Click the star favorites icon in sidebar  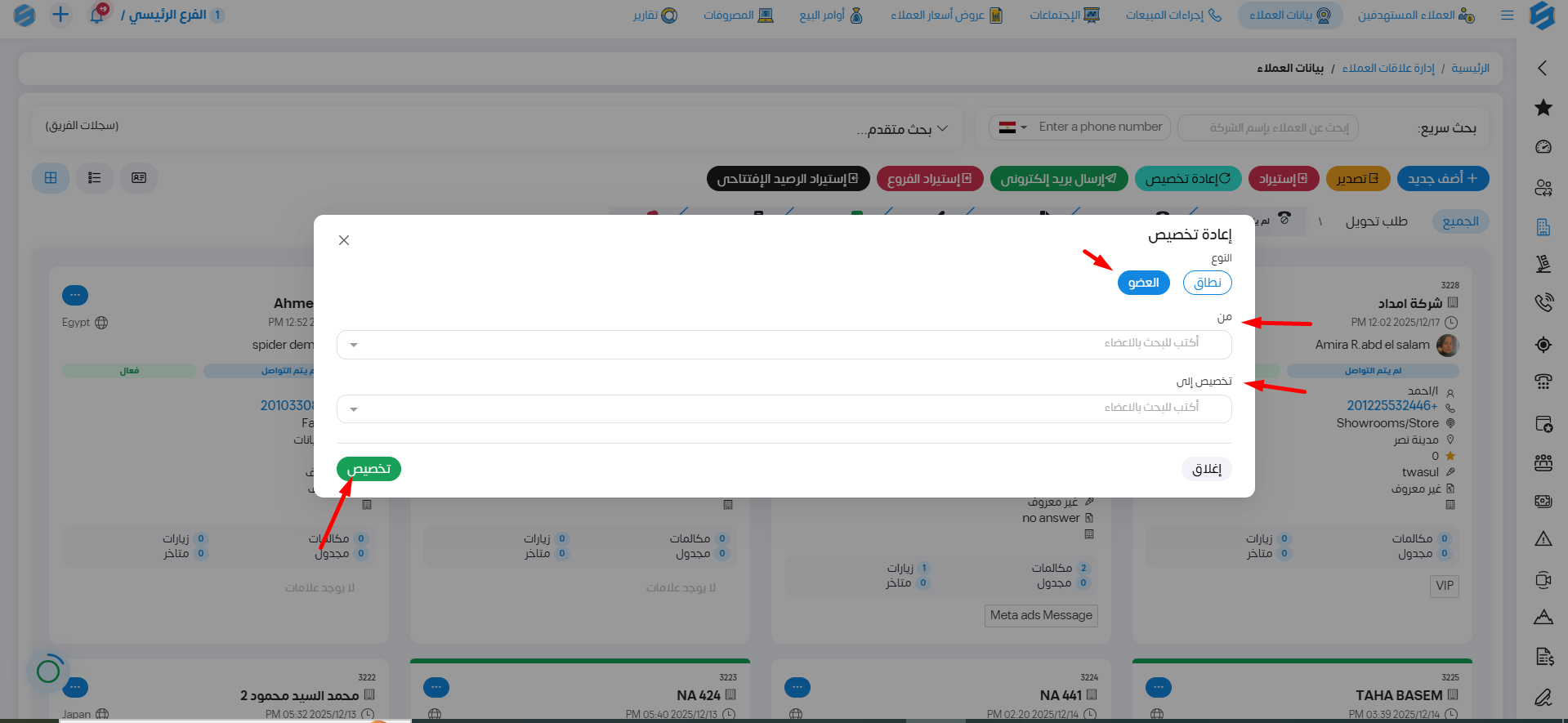click(x=1543, y=107)
